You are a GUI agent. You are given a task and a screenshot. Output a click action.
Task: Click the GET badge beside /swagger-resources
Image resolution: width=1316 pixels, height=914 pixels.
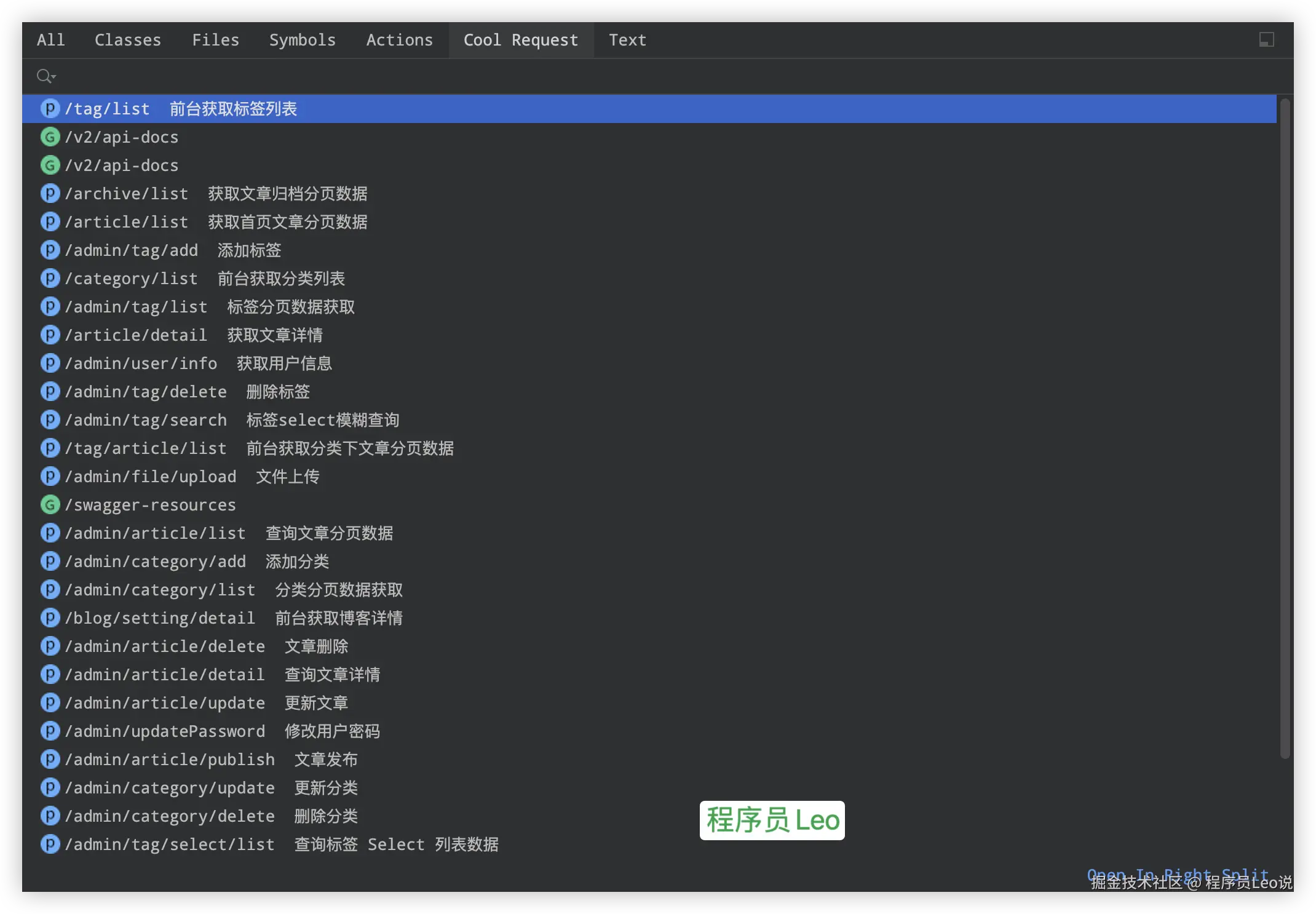(x=50, y=504)
